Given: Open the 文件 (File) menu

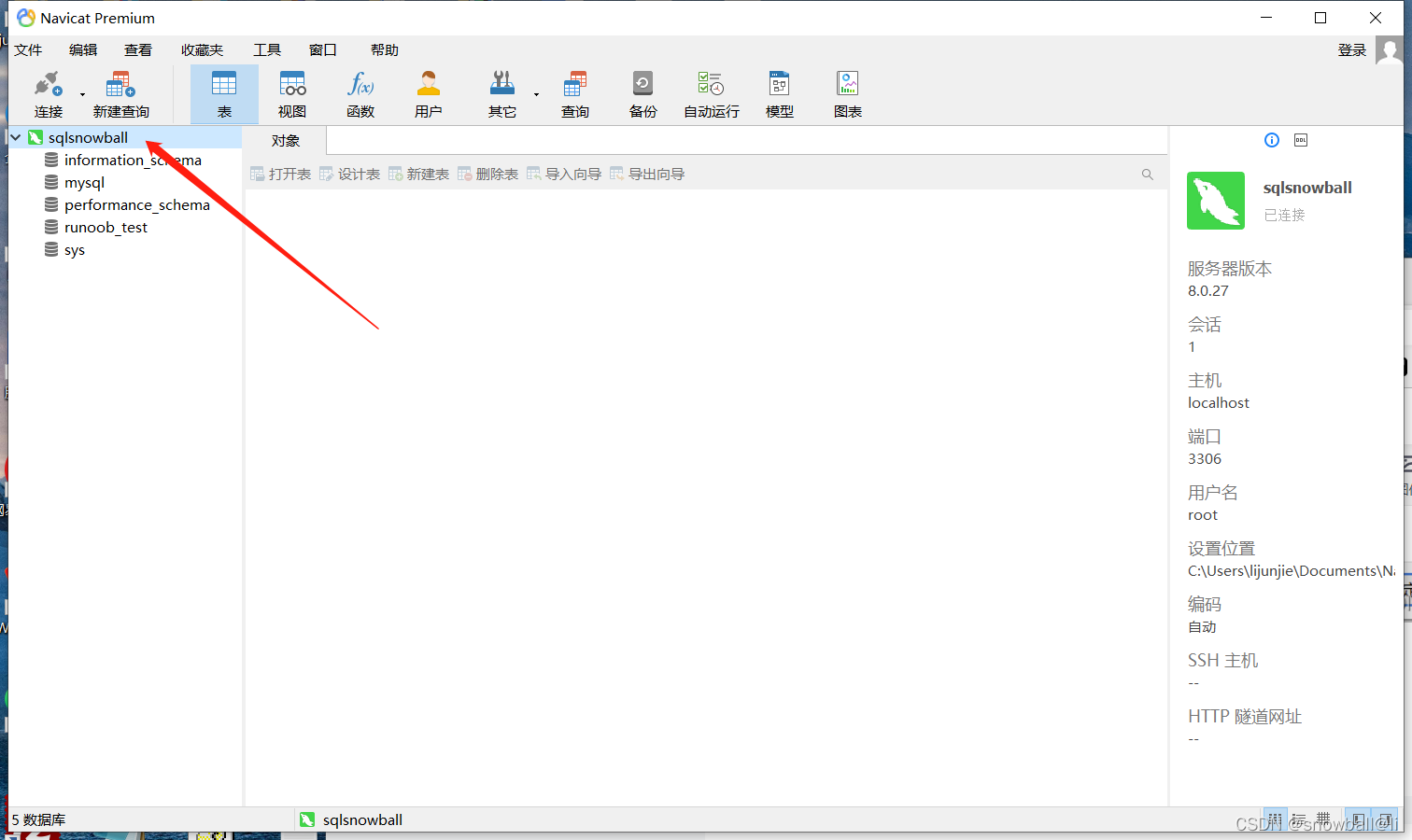Looking at the screenshot, I should pyautogui.click(x=28, y=50).
